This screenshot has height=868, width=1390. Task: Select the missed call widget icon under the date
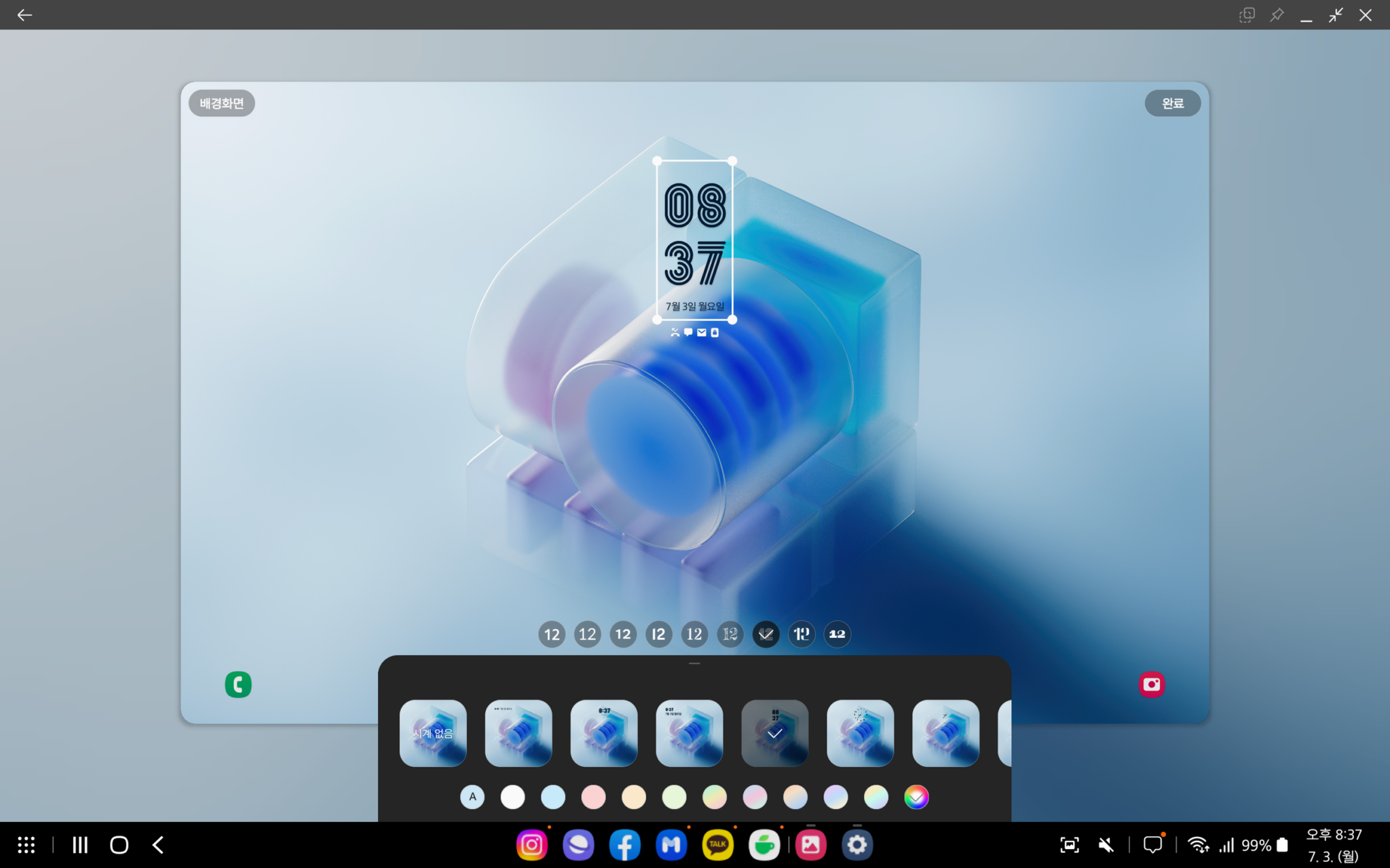point(675,333)
